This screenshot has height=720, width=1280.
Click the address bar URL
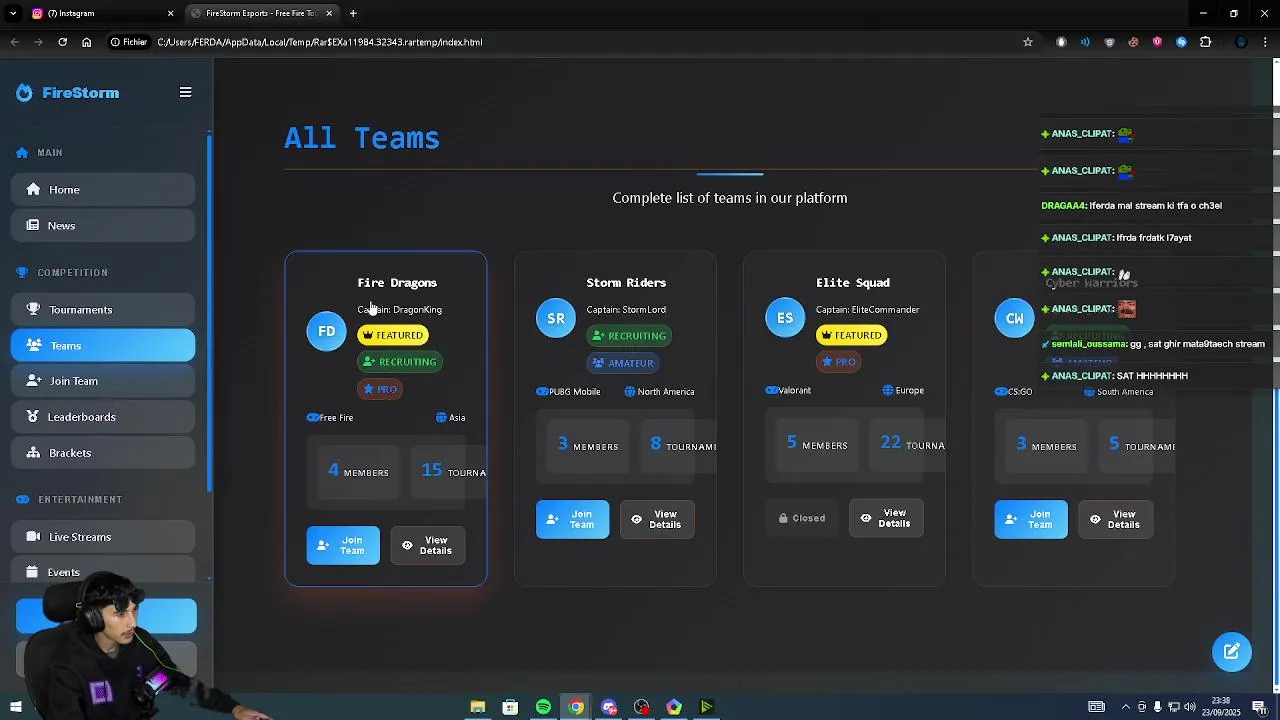pos(320,42)
